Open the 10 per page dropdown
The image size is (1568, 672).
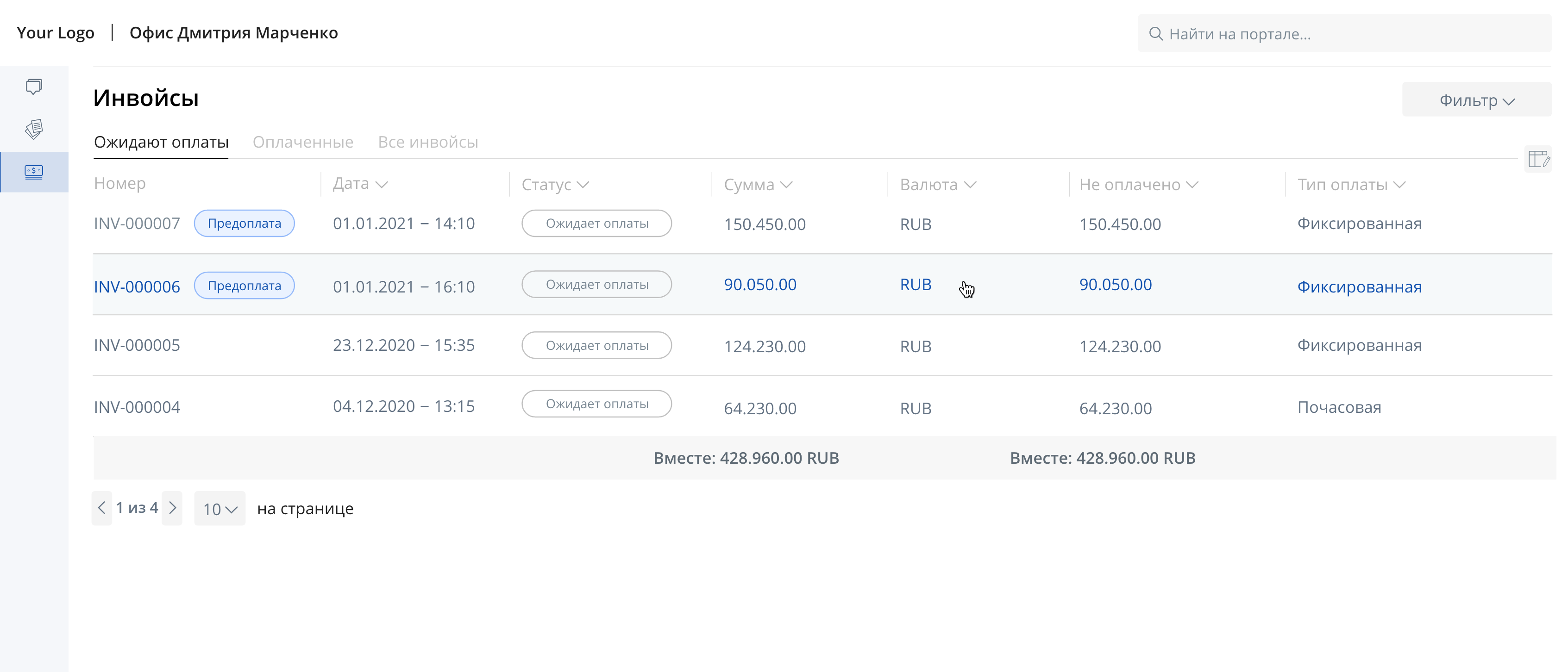pyautogui.click(x=220, y=509)
